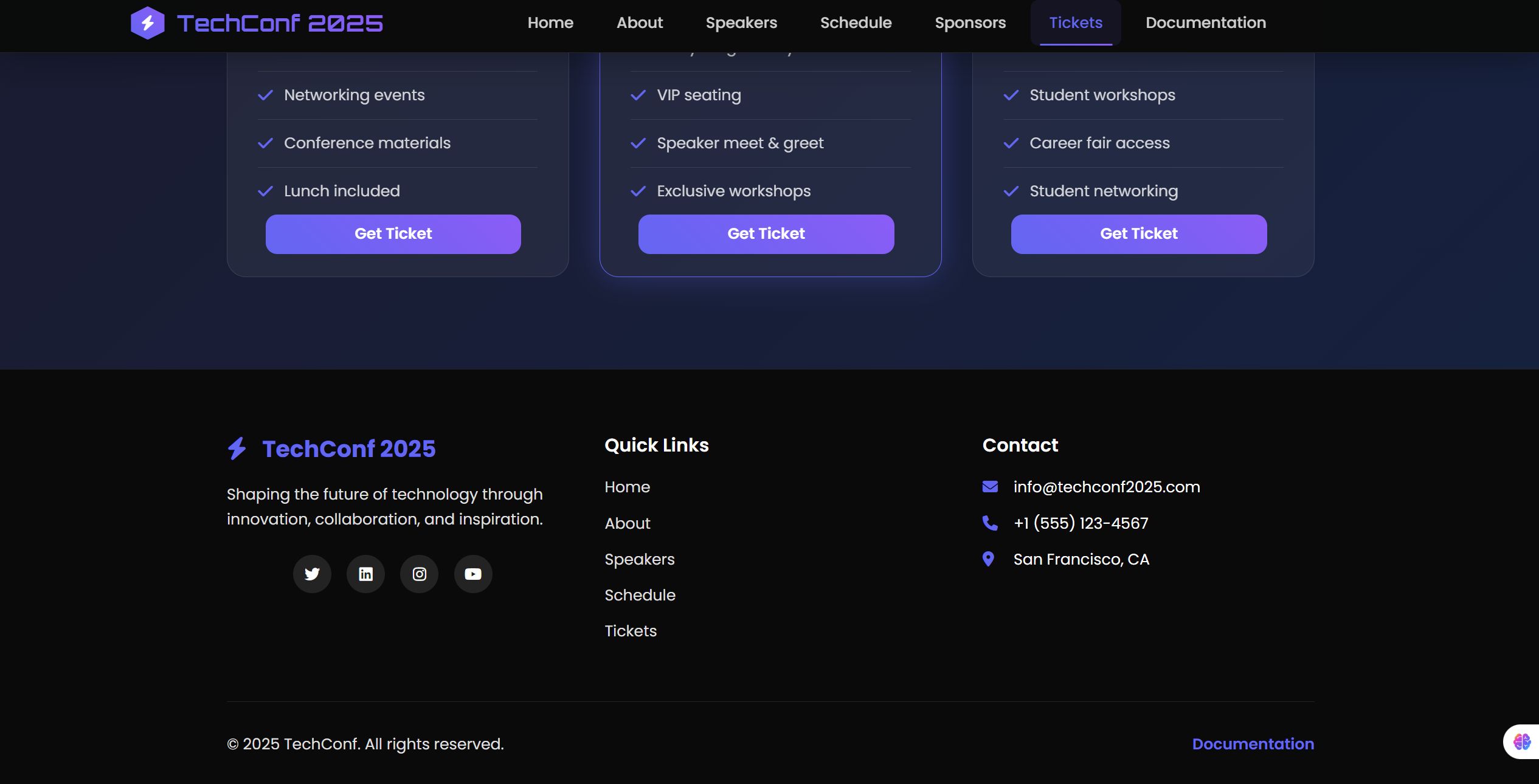The image size is (1539, 784).
Task: Click the envelope email icon in Contact
Action: coord(990,487)
